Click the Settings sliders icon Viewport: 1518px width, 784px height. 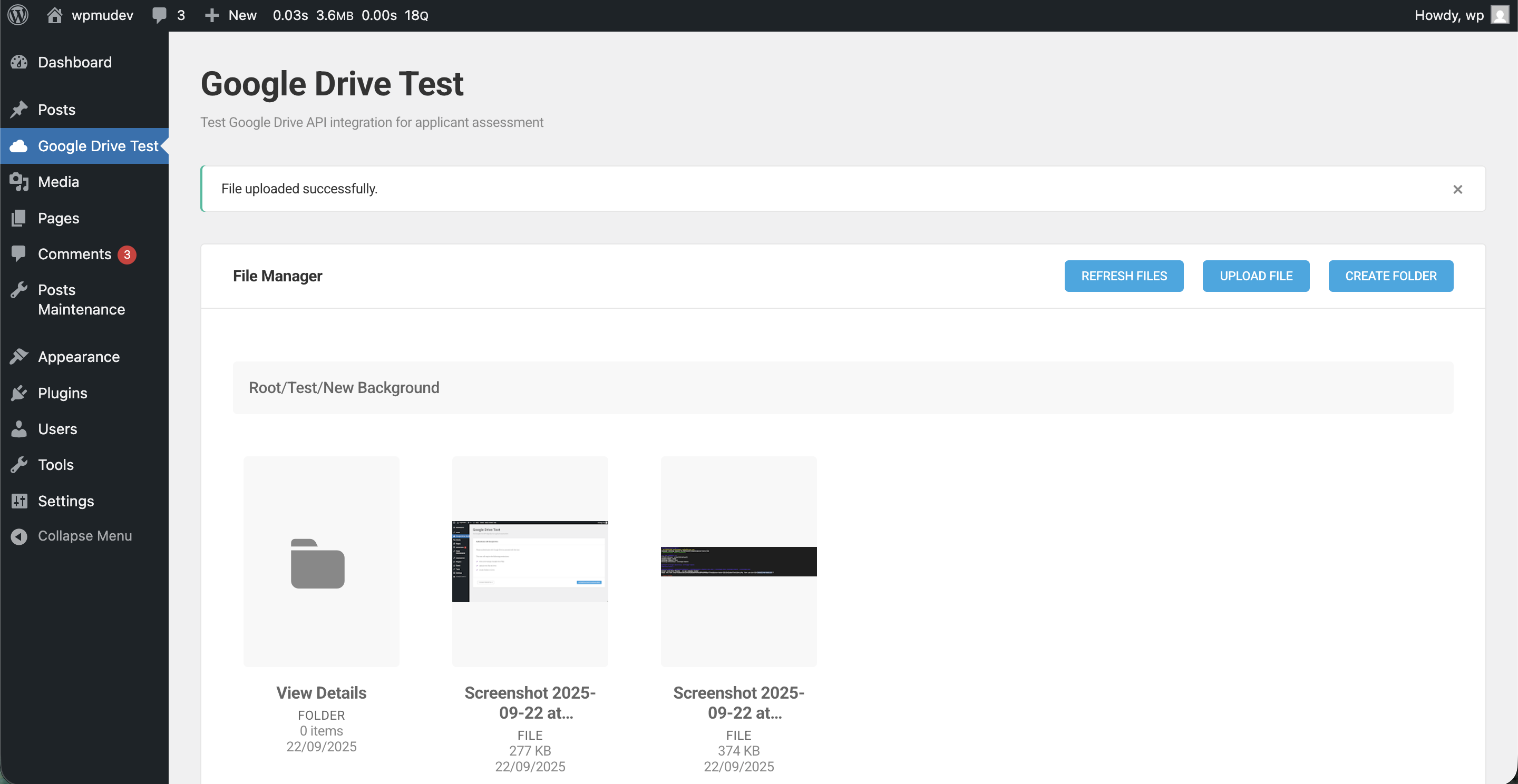coord(19,501)
